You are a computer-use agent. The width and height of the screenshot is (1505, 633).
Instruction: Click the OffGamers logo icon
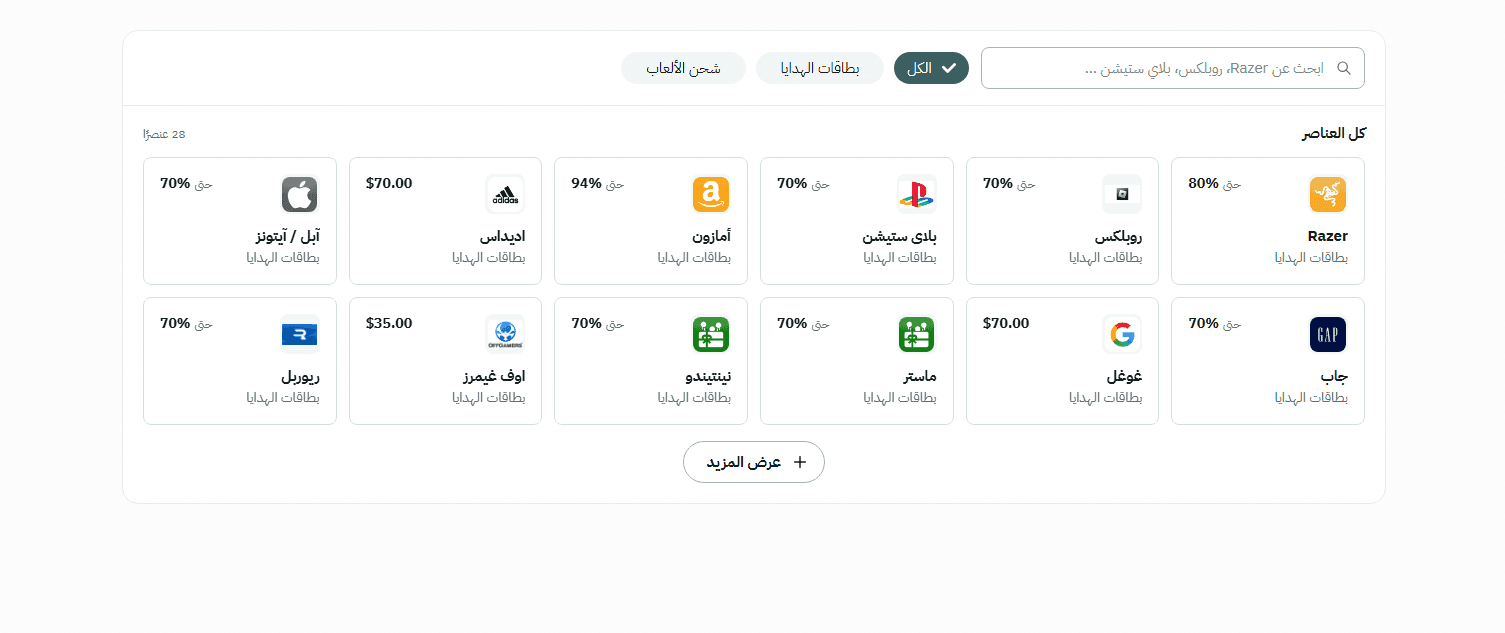(x=505, y=334)
